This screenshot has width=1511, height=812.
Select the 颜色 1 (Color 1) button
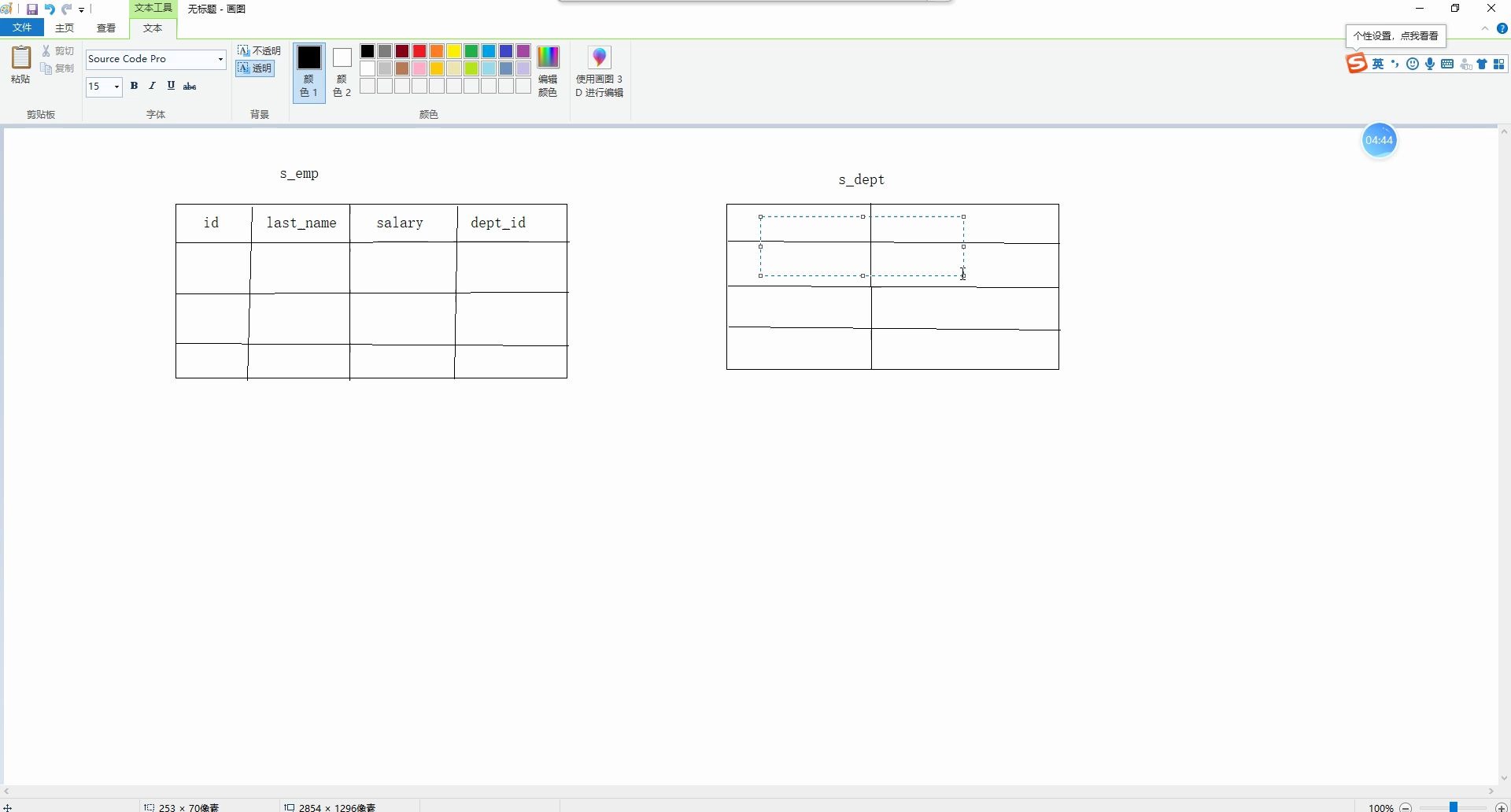coord(308,72)
